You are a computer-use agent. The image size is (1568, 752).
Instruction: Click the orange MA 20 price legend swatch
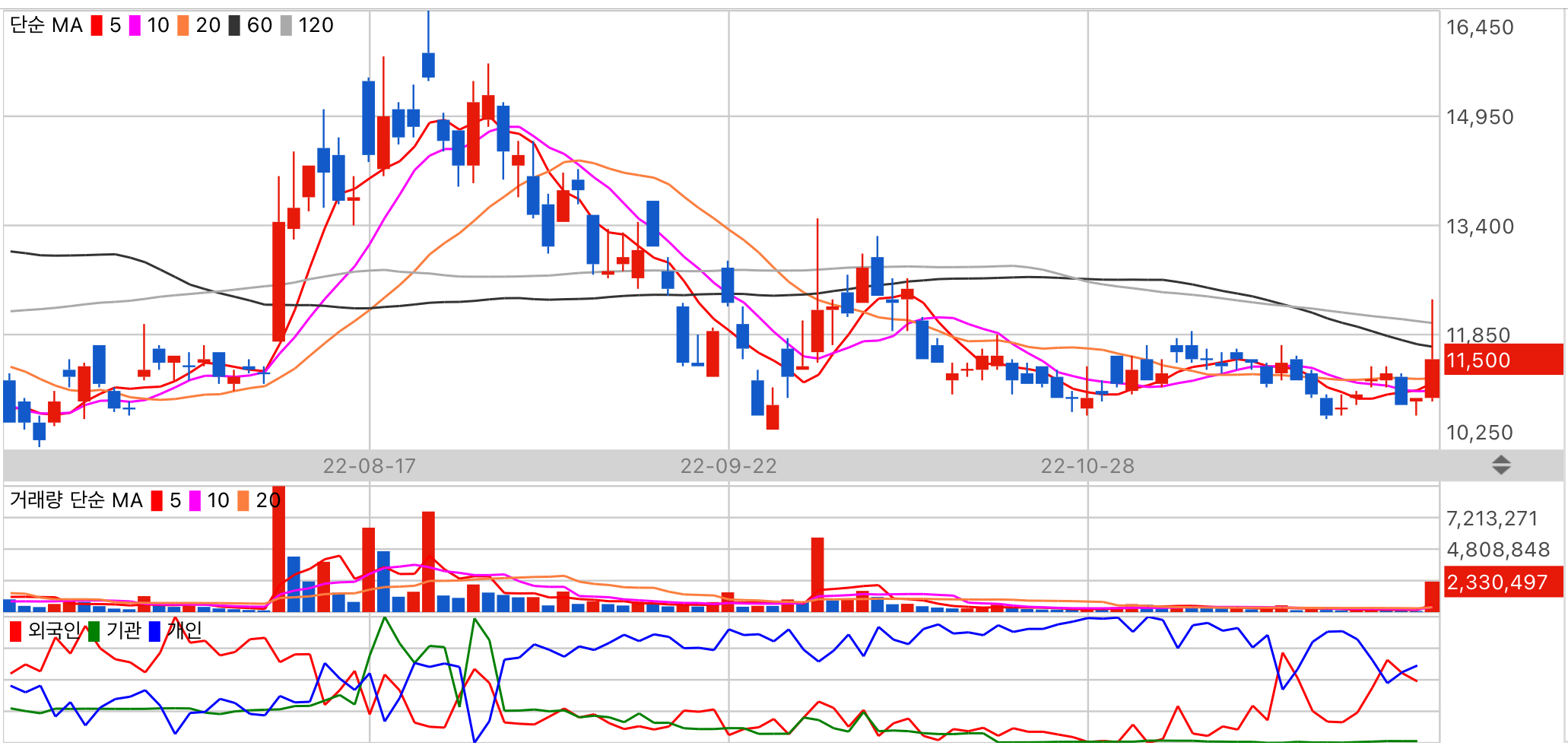click(183, 26)
